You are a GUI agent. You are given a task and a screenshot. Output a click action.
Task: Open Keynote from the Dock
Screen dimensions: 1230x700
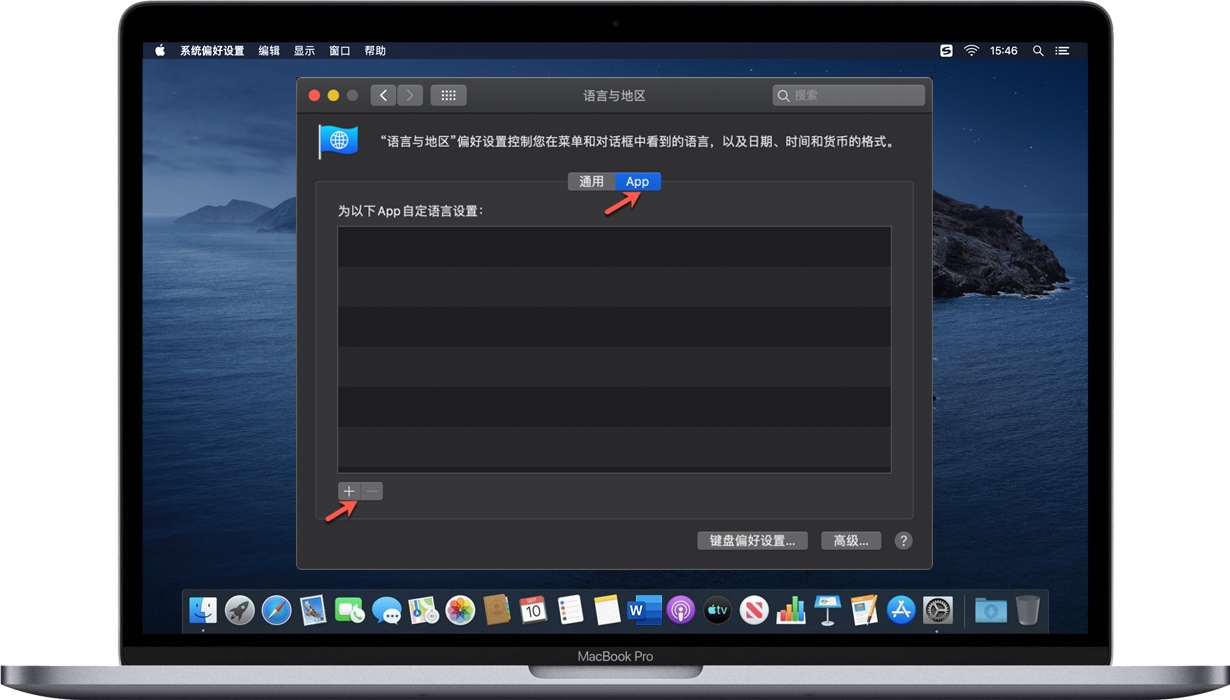[826, 610]
